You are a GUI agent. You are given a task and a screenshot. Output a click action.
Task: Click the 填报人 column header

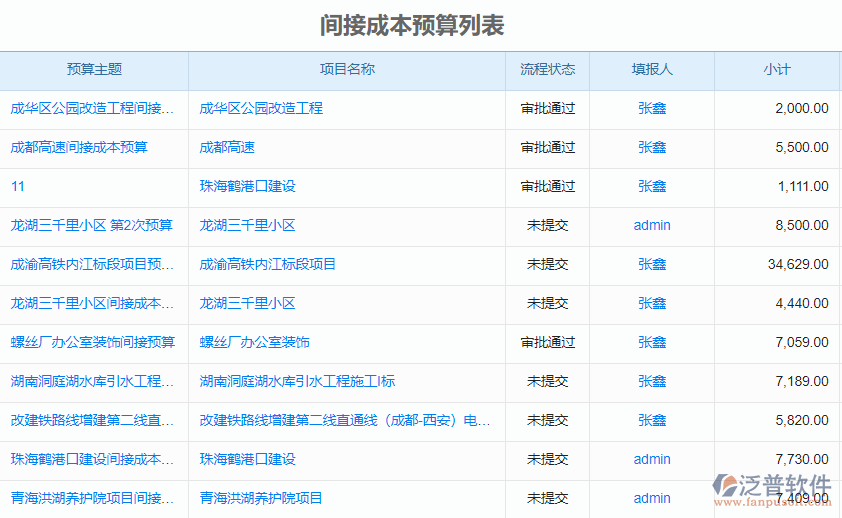point(652,70)
